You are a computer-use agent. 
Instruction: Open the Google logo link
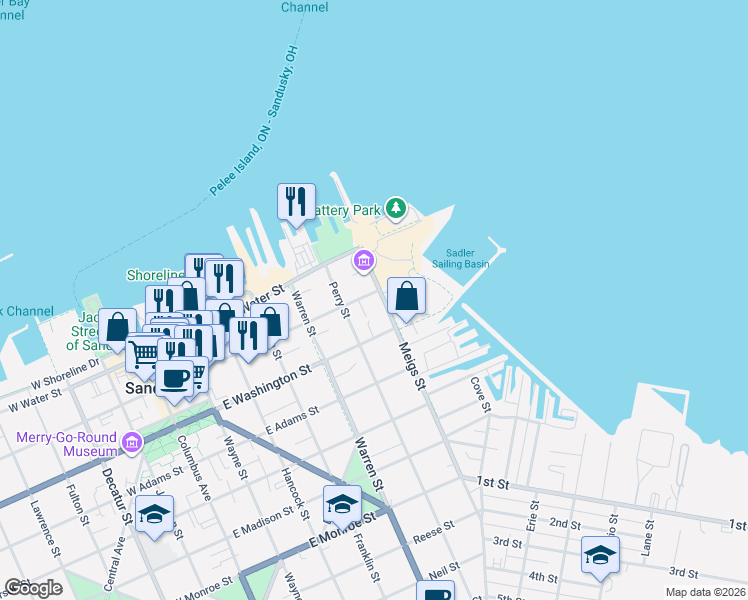(x=33, y=588)
